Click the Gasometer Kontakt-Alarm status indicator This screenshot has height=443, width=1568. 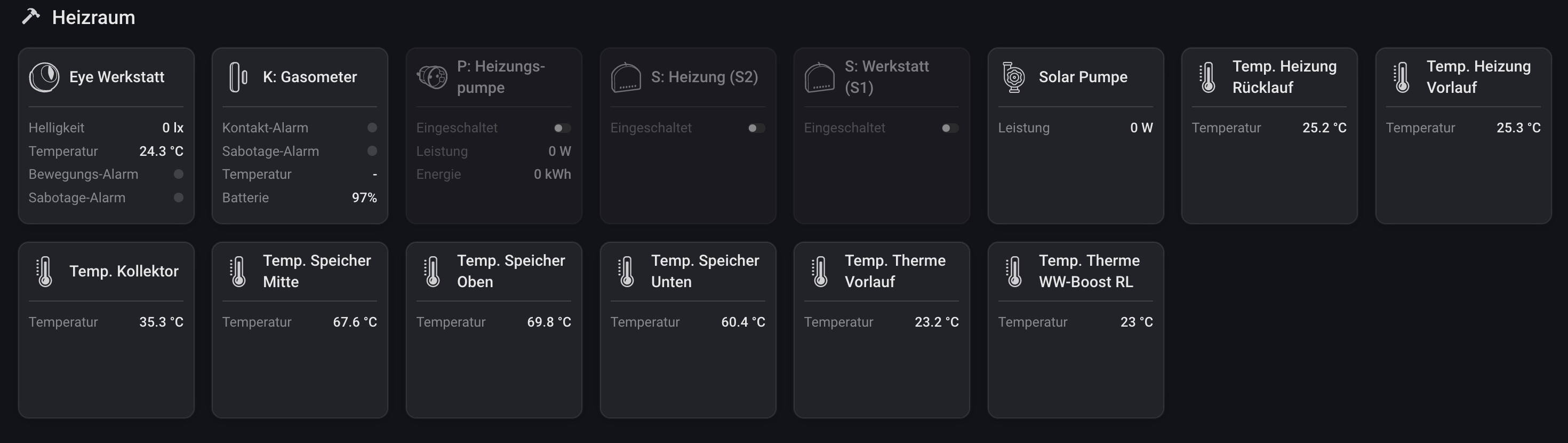point(372,128)
